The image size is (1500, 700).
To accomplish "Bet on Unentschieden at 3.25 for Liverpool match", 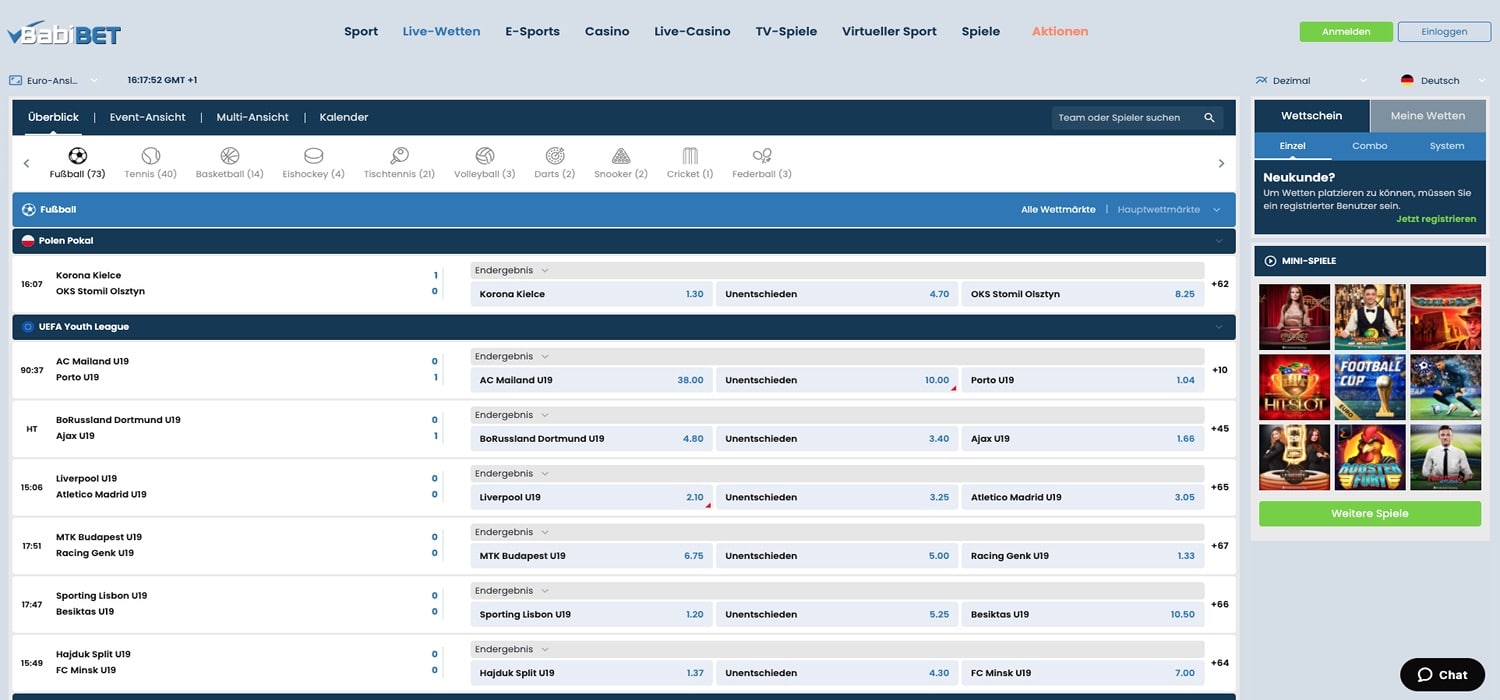I will pyautogui.click(x=837, y=497).
